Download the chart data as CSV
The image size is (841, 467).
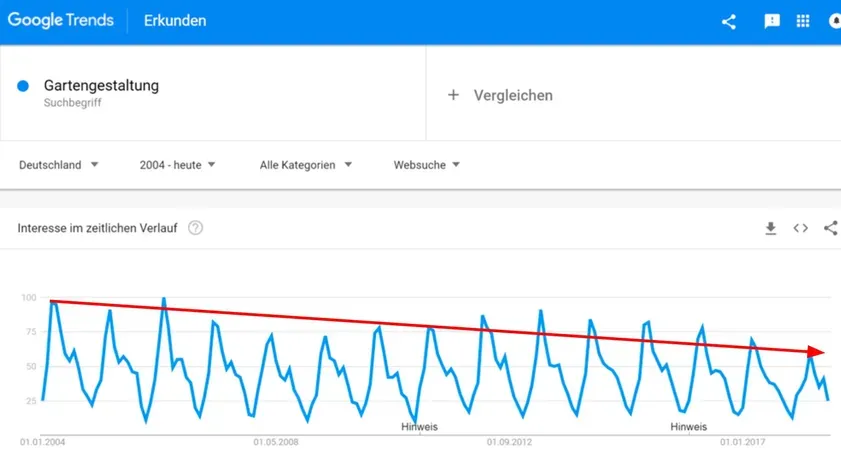[771, 228]
